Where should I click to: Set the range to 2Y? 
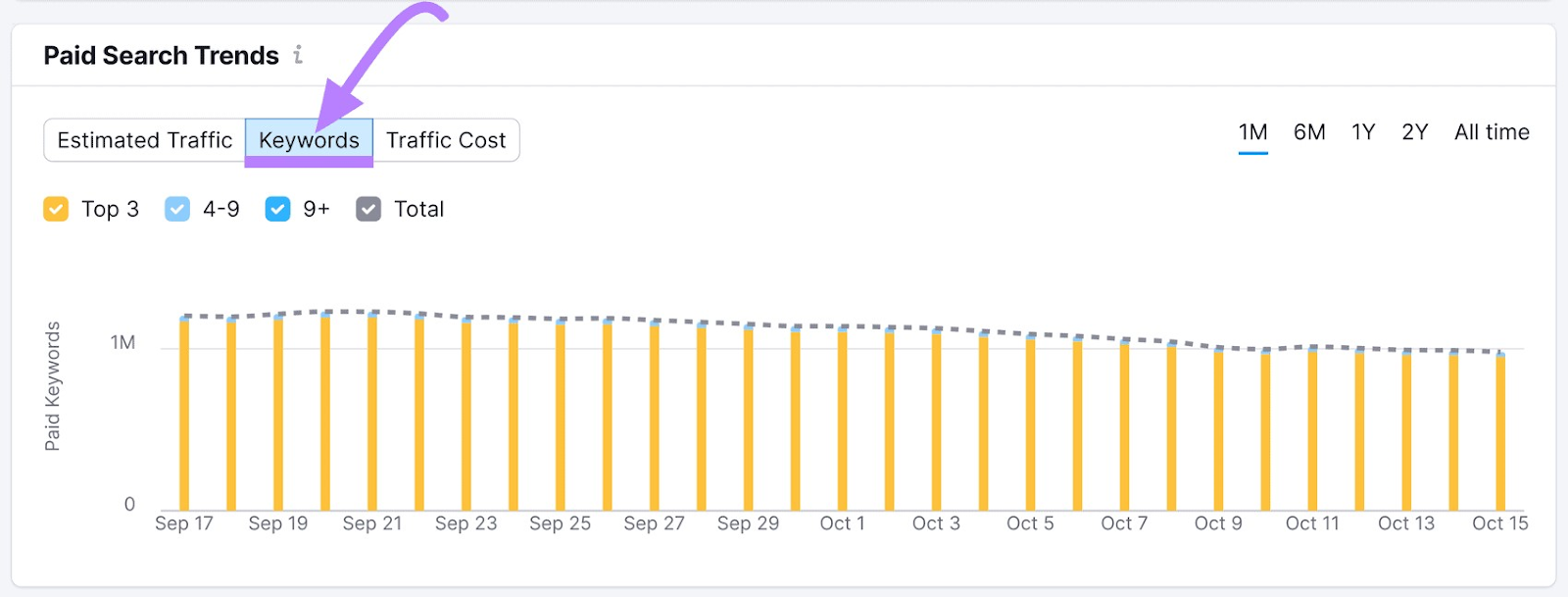(1414, 132)
